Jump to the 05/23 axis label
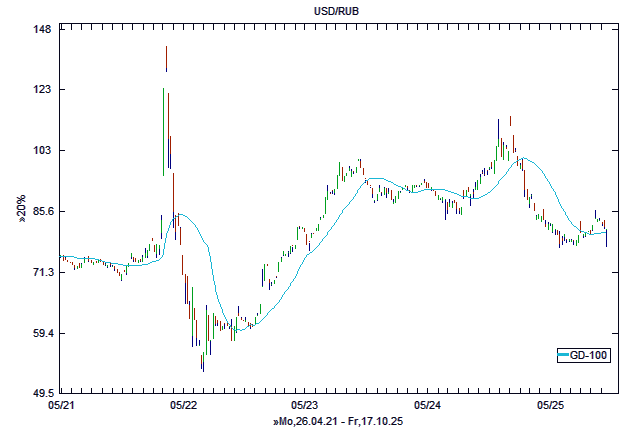Screen dimensions: 630x430 coord(305,406)
